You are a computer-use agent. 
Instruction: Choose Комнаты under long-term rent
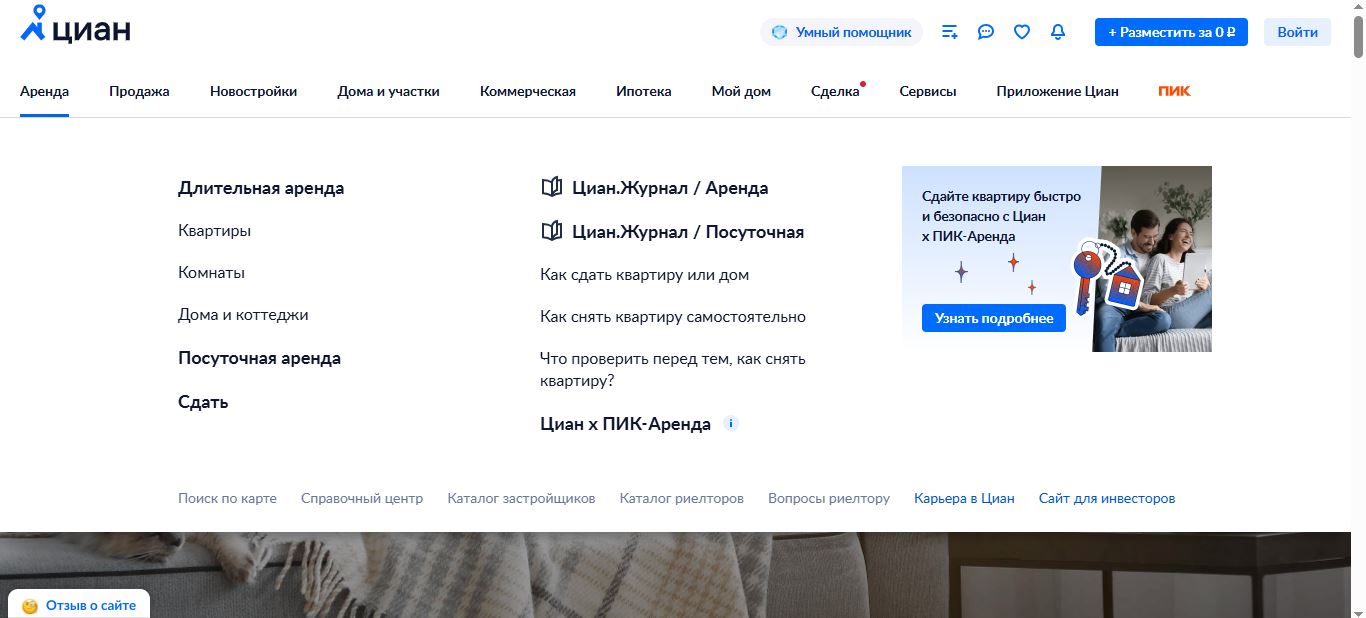coord(211,272)
